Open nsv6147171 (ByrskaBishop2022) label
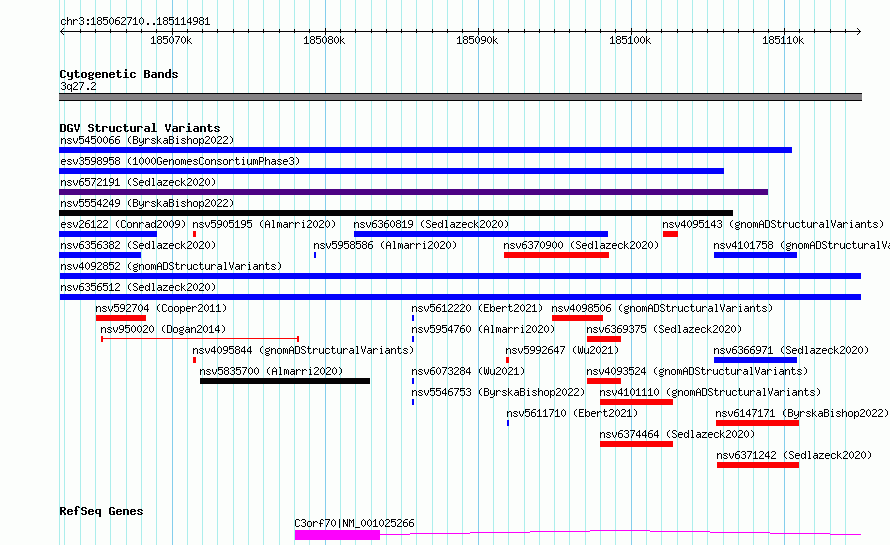 click(x=802, y=413)
